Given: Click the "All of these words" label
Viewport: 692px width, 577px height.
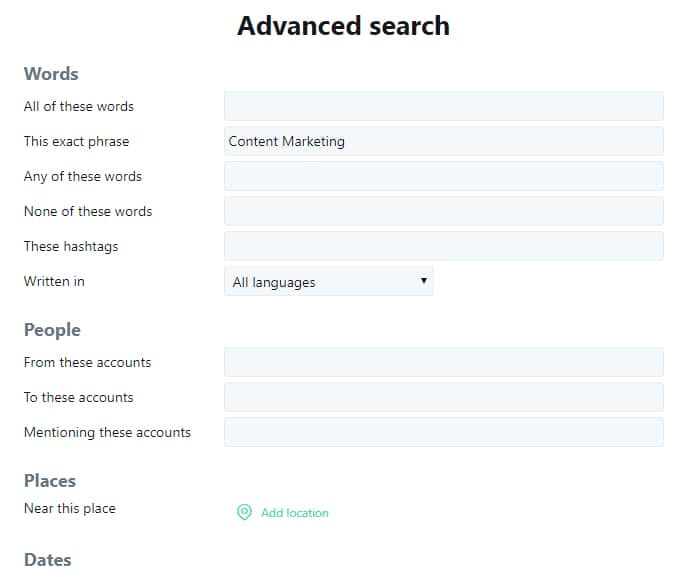Looking at the screenshot, I should coord(79,106).
